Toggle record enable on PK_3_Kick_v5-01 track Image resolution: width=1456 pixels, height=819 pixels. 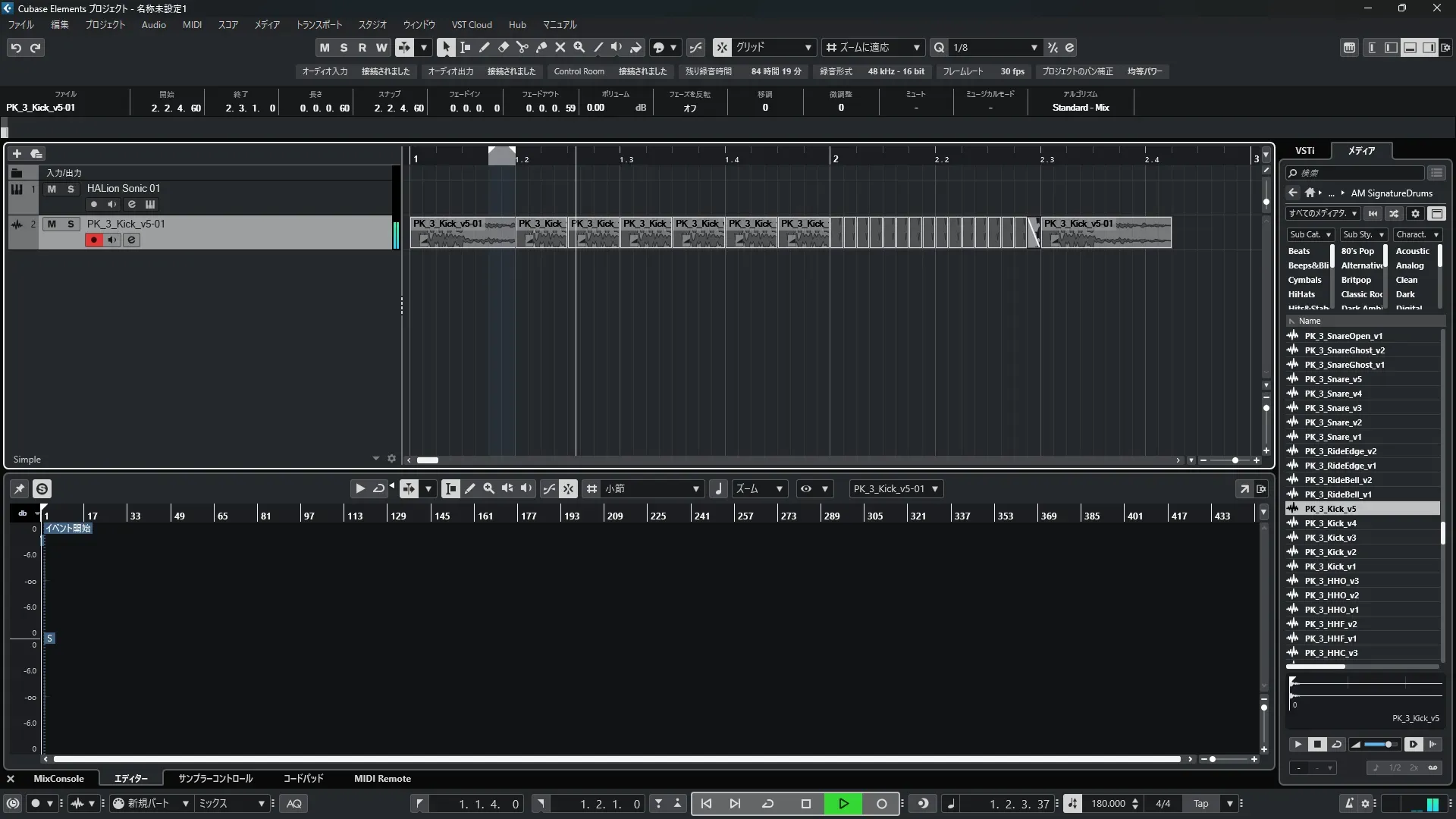94,240
